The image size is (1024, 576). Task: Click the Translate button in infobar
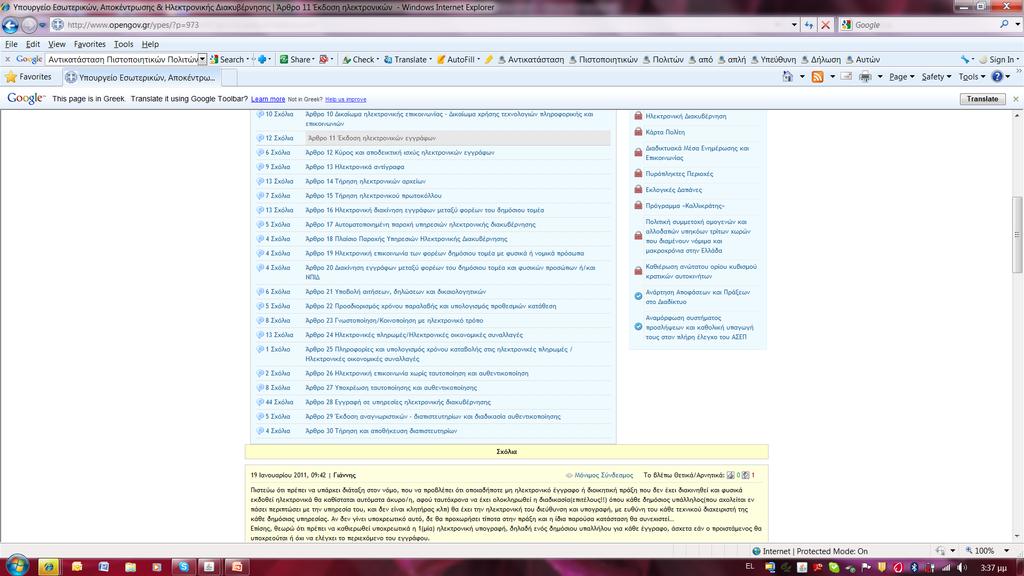(982, 99)
